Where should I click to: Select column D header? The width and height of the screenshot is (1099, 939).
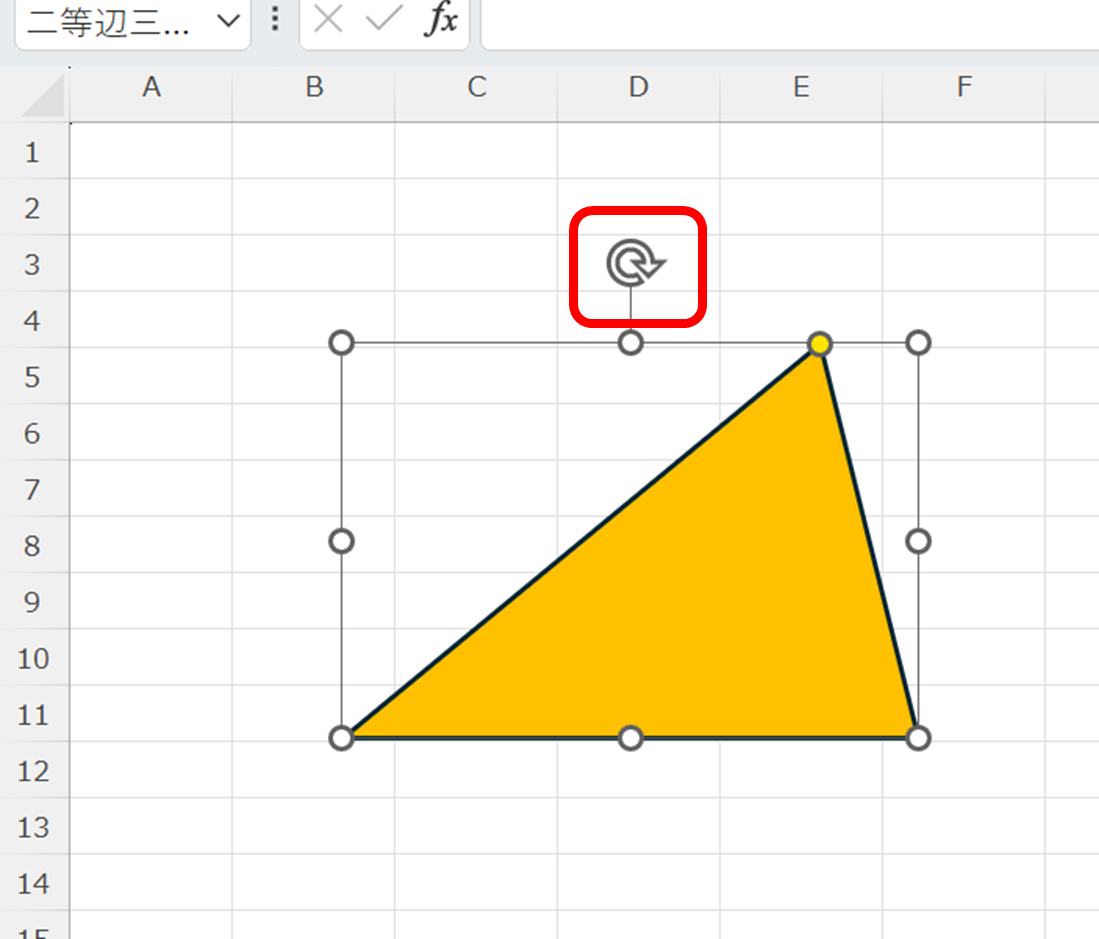pyautogui.click(x=638, y=88)
